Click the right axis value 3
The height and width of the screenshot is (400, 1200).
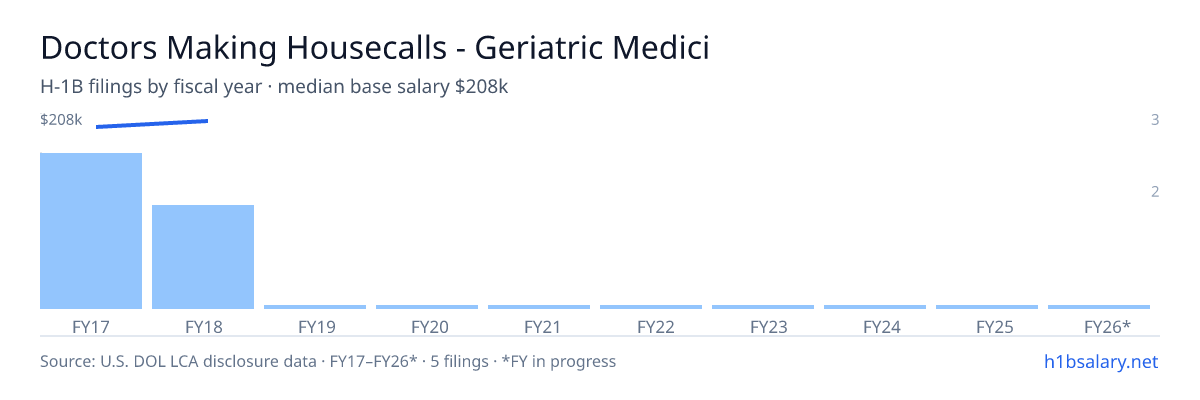coord(1155,120)
